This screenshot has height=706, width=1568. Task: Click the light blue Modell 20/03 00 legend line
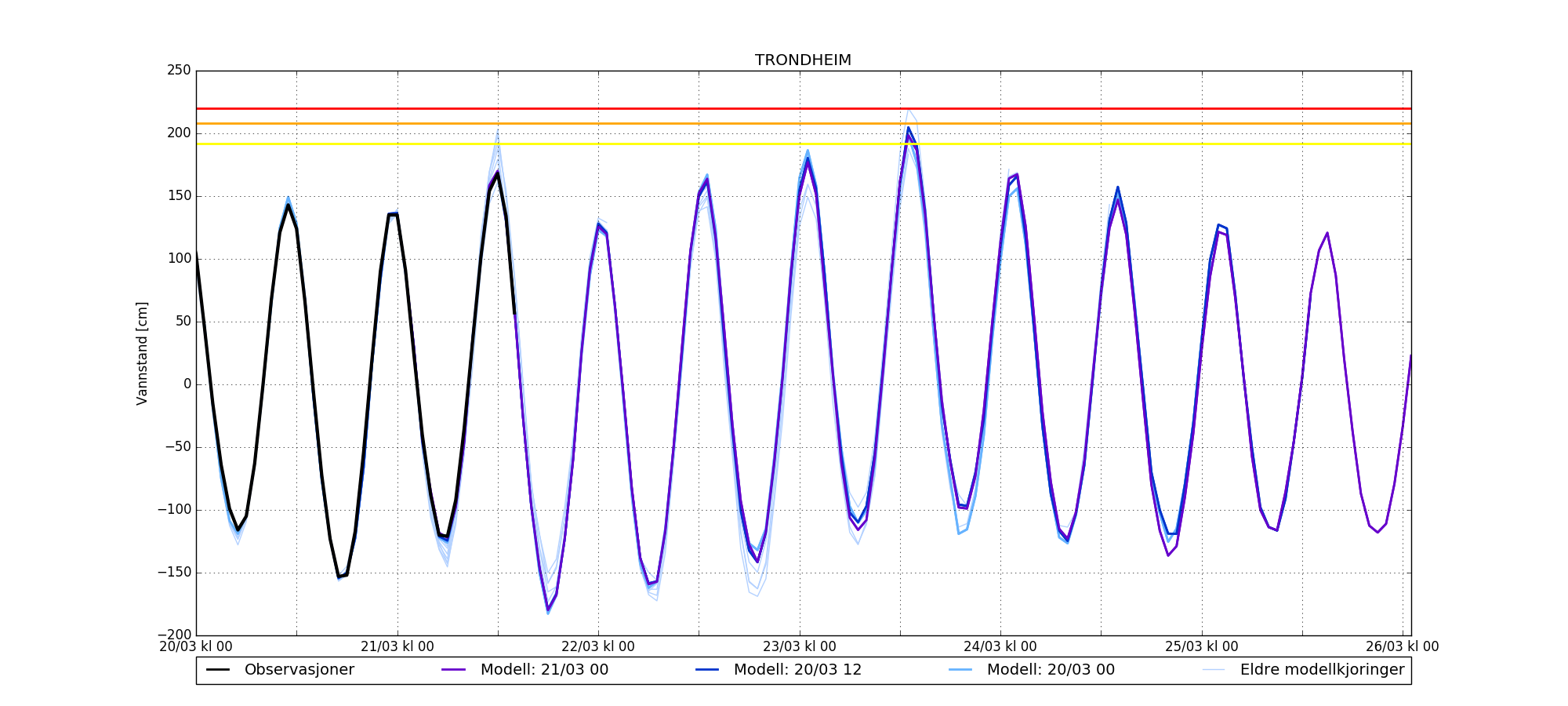click(960, 670)
